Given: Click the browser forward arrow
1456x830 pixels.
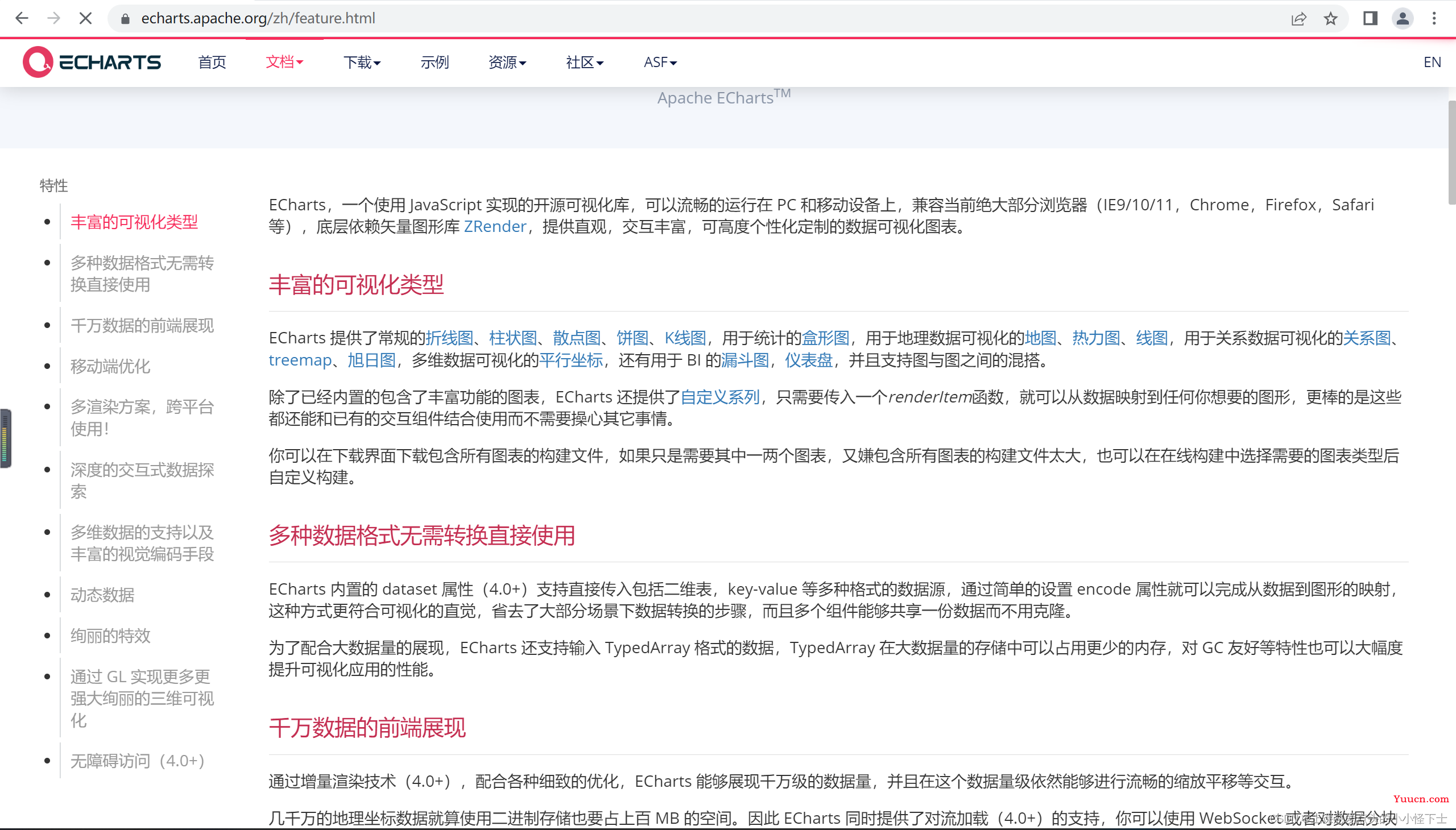Looking at the screenshot, I should click(x=53, y=18).
